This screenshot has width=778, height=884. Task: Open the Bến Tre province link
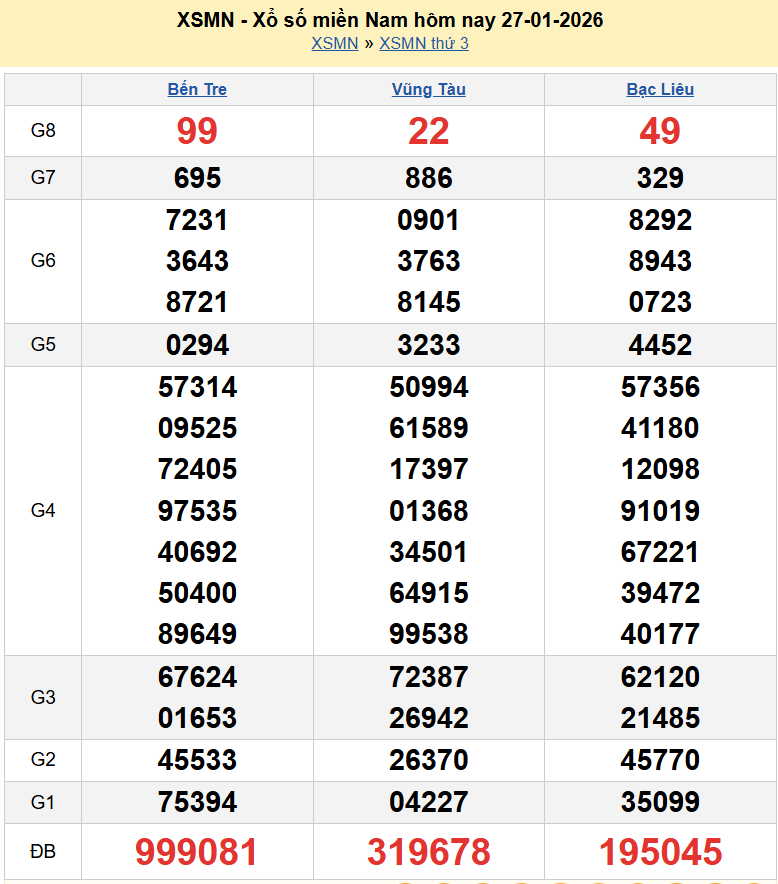[197, 89]
